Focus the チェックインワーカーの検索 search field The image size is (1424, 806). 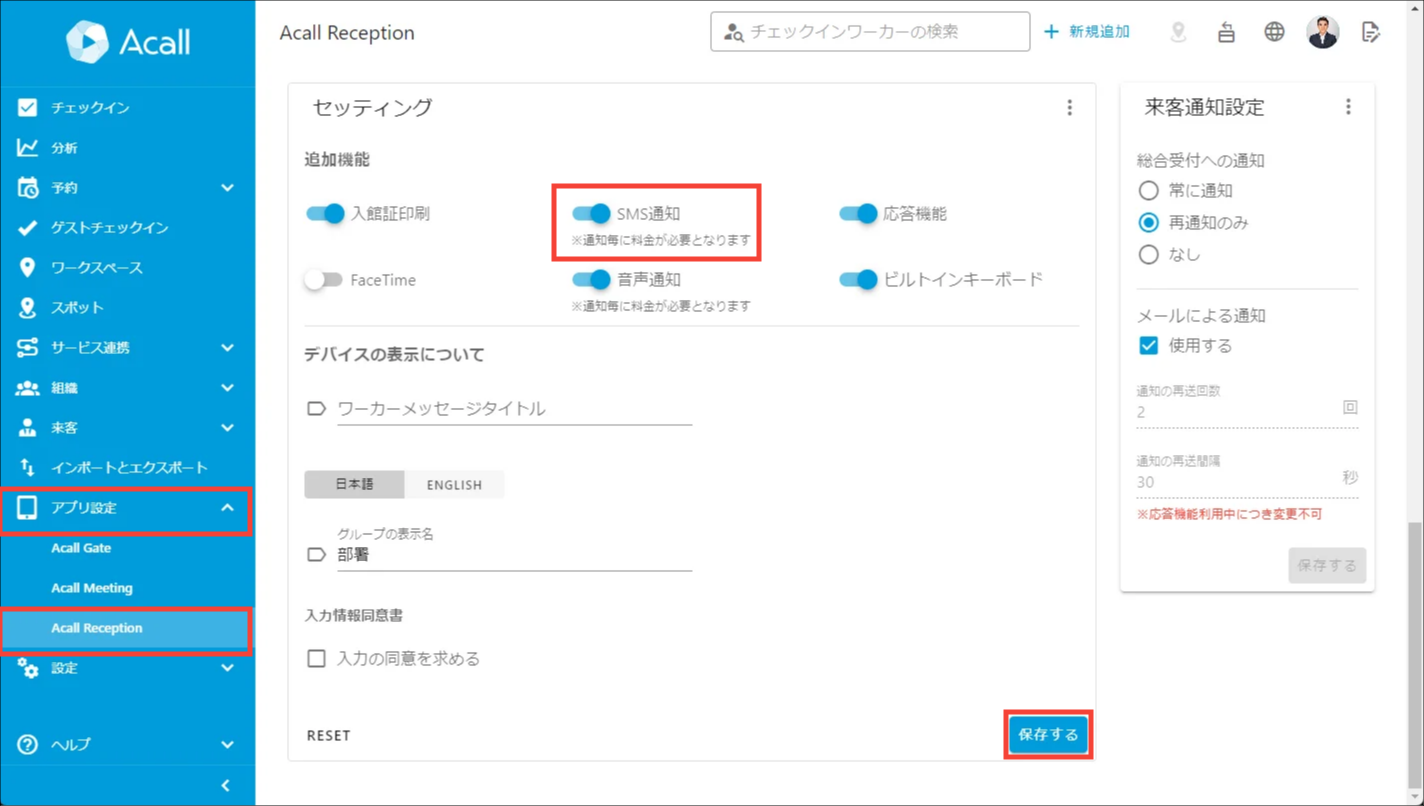[870, 32]
